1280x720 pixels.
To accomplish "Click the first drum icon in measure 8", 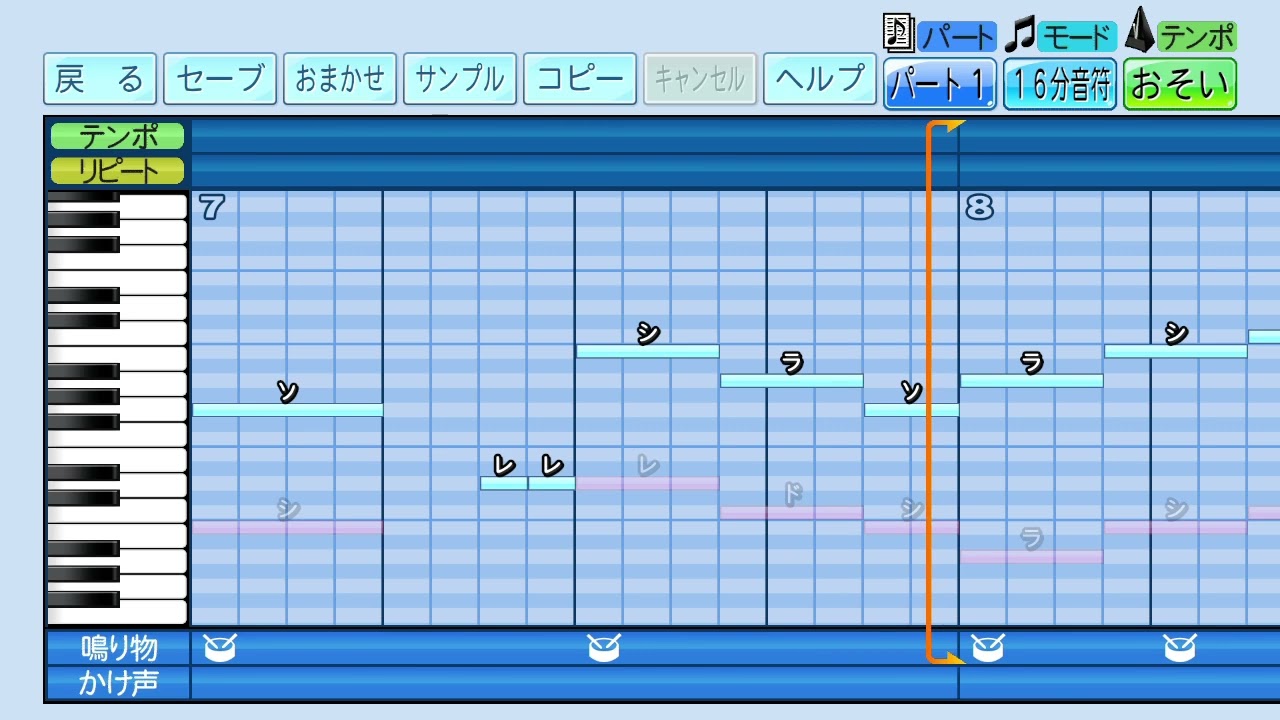I will pyautogui.click(x=987, y=648).
